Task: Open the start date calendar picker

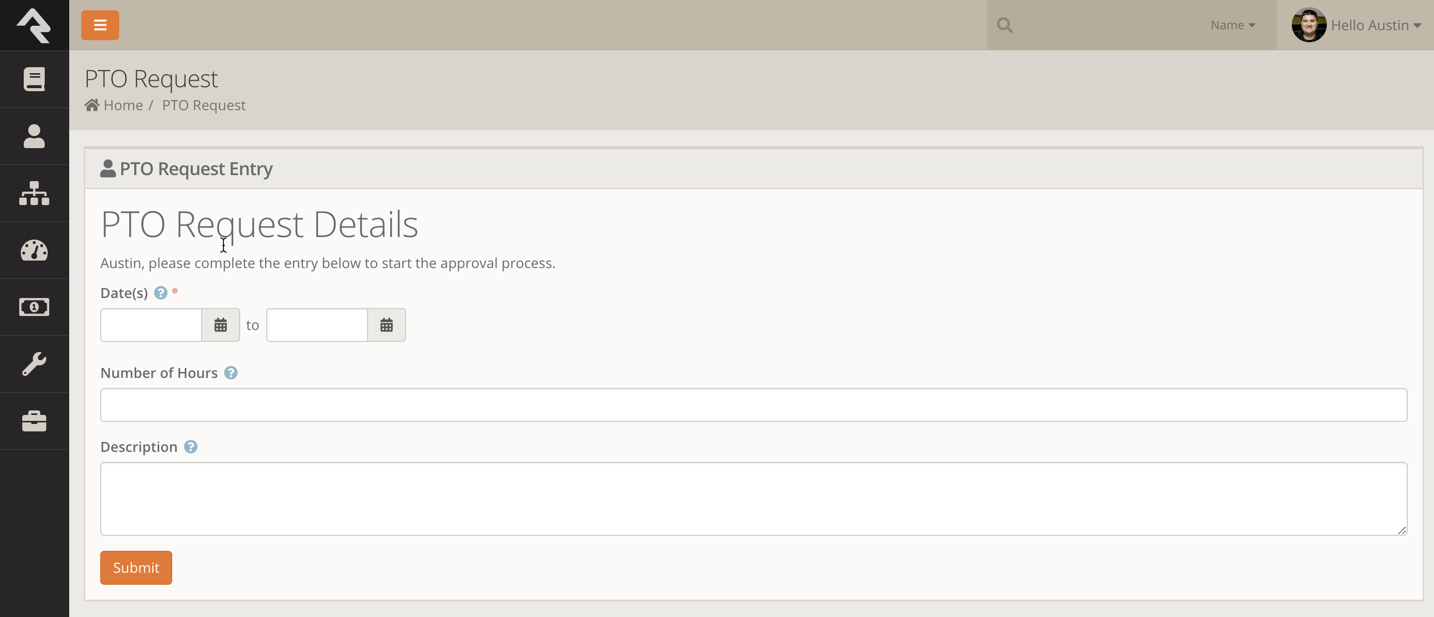Action: (221, 325)
